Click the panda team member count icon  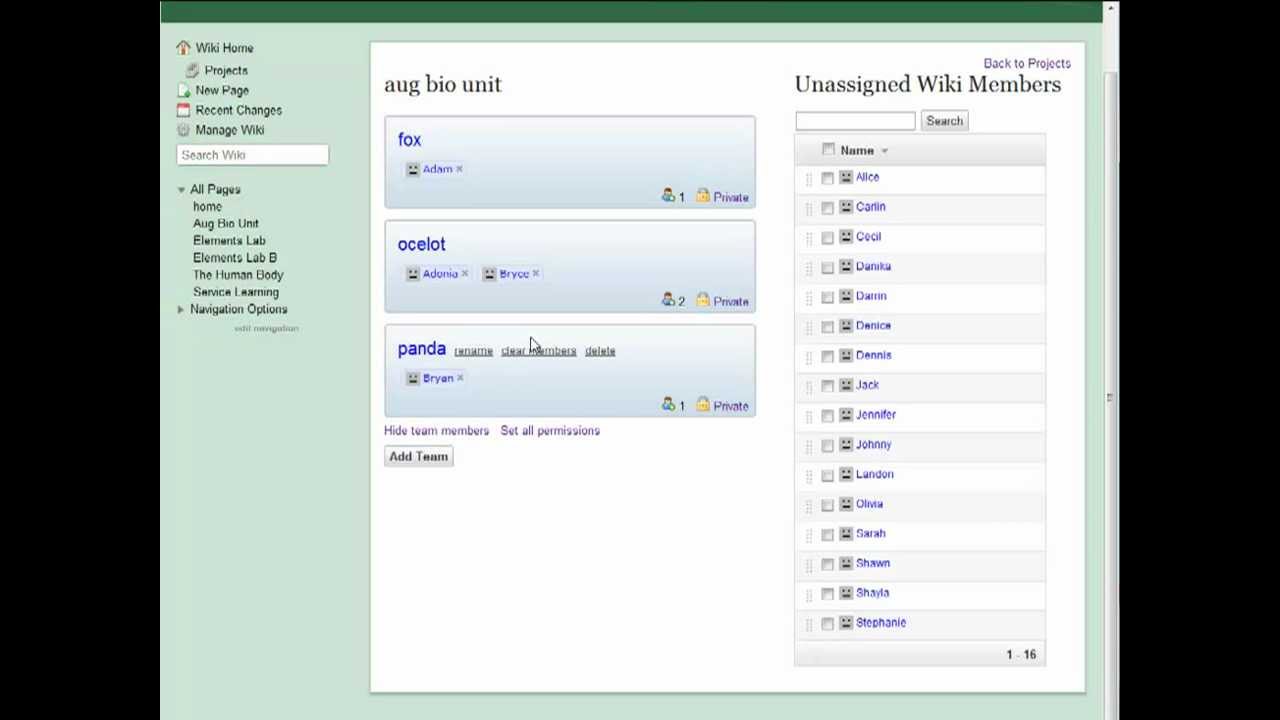coord(668,404)
